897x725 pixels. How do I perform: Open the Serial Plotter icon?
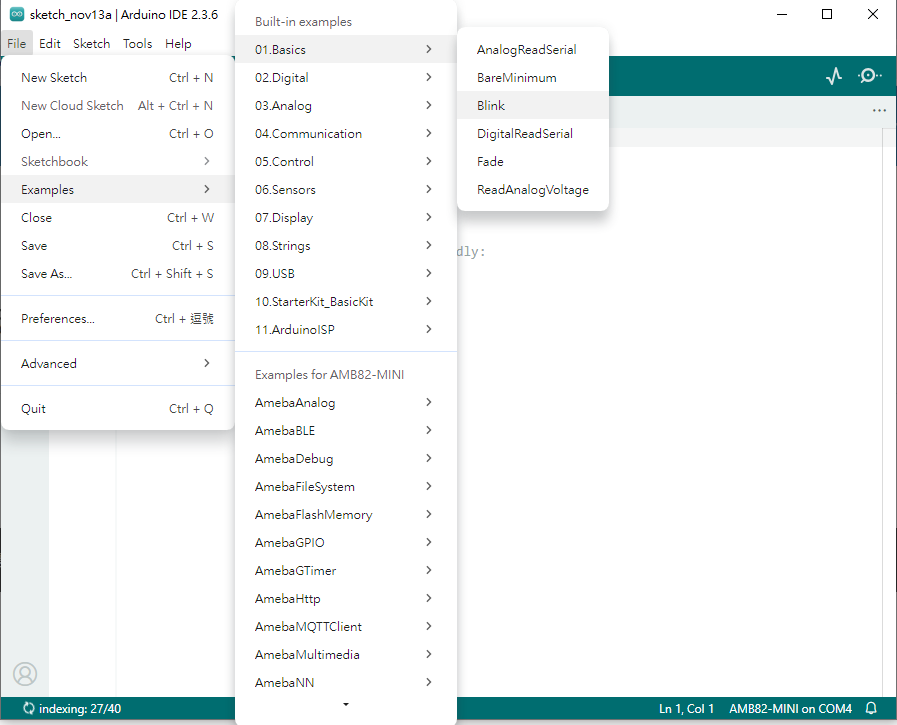click(x=834, y=76)
